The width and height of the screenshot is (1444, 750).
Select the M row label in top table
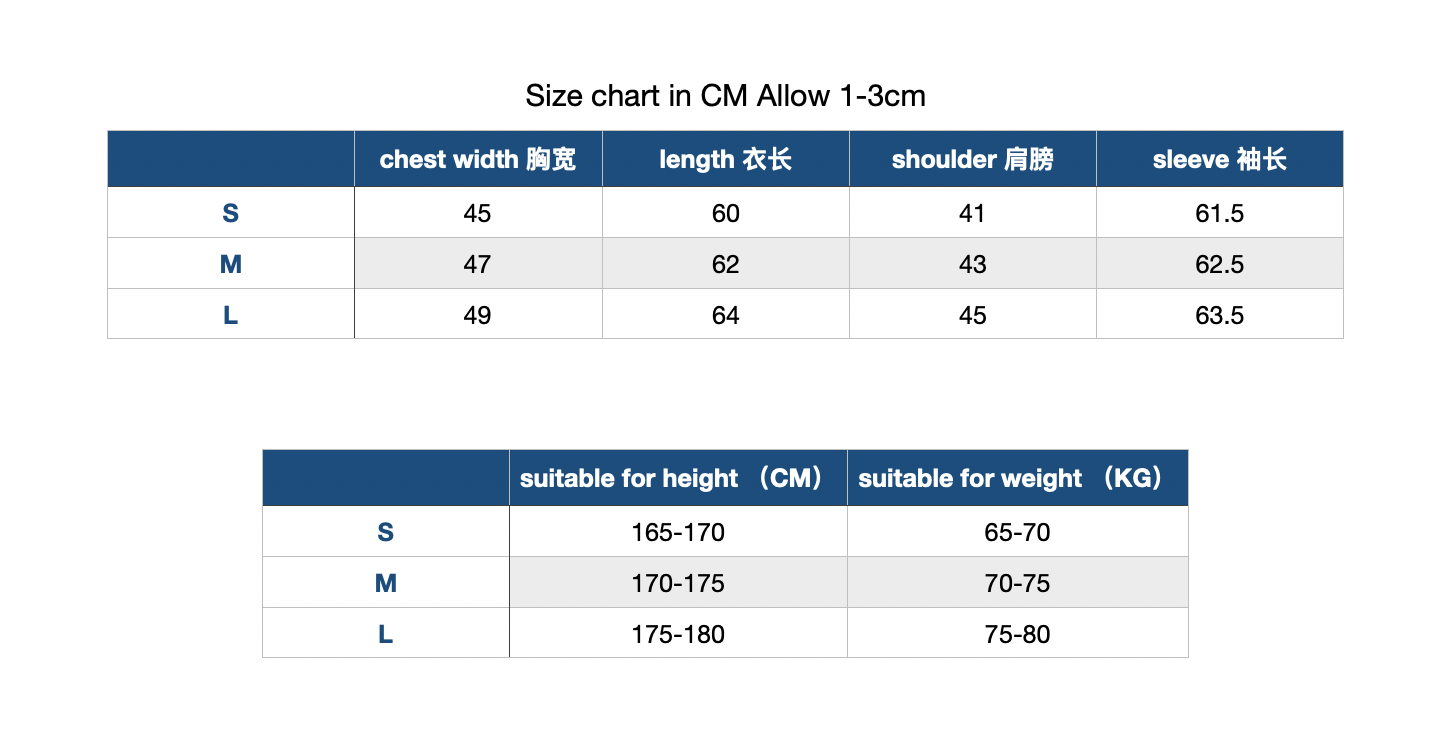(x=231, y=264)
